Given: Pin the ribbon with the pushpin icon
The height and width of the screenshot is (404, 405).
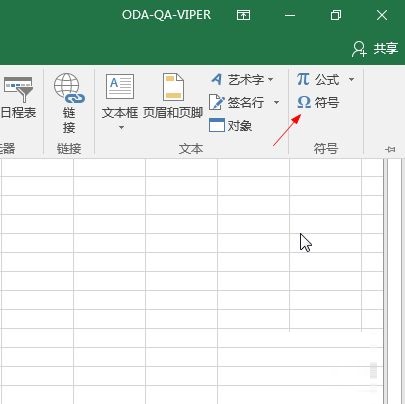Looking at the screenshot, I should point(390,149).
